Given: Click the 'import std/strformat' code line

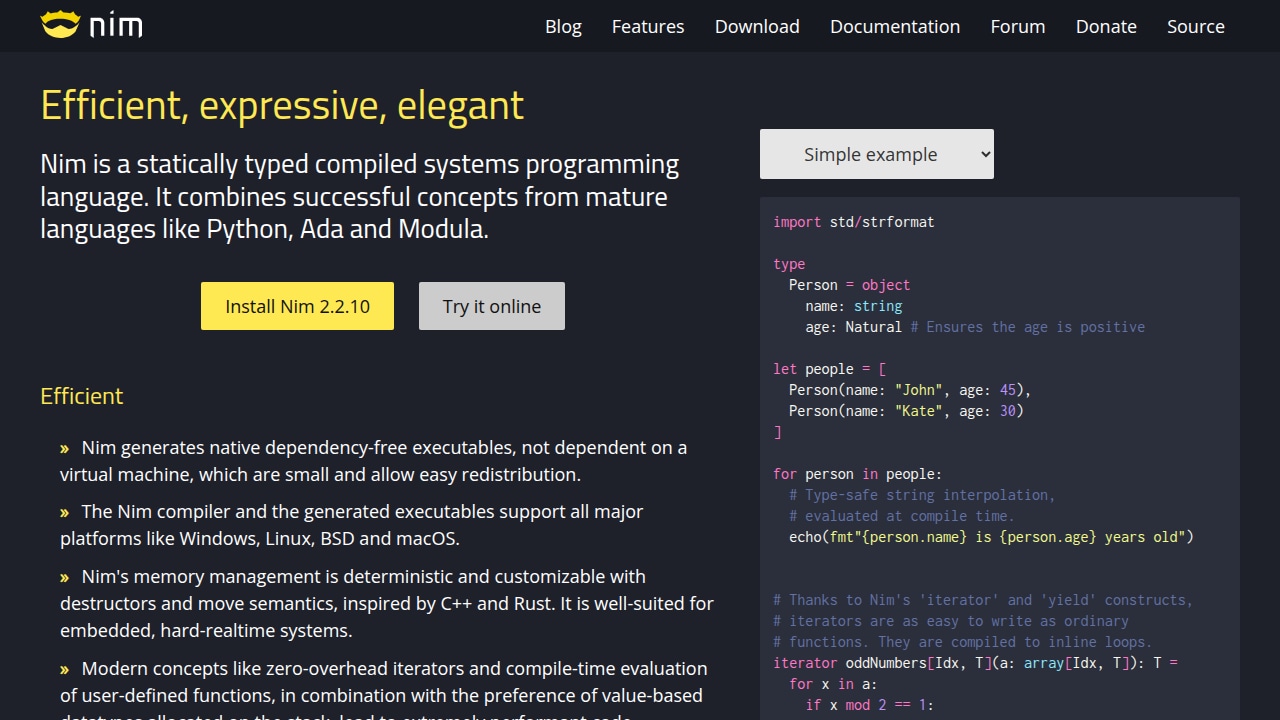Looking at the screenshot, I should [854, 222].
